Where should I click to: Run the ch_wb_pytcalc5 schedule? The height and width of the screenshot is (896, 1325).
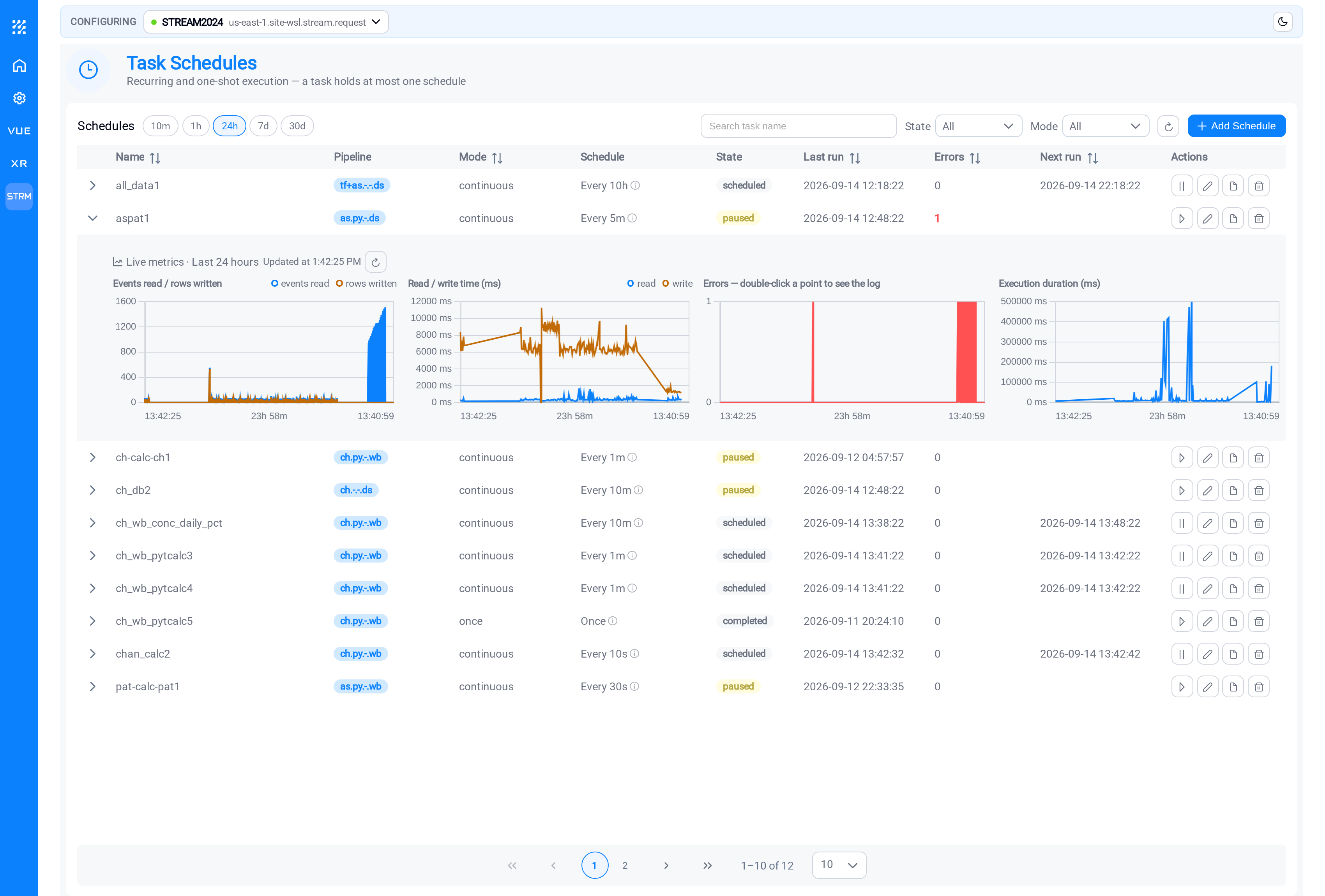tap(1182, 621)
